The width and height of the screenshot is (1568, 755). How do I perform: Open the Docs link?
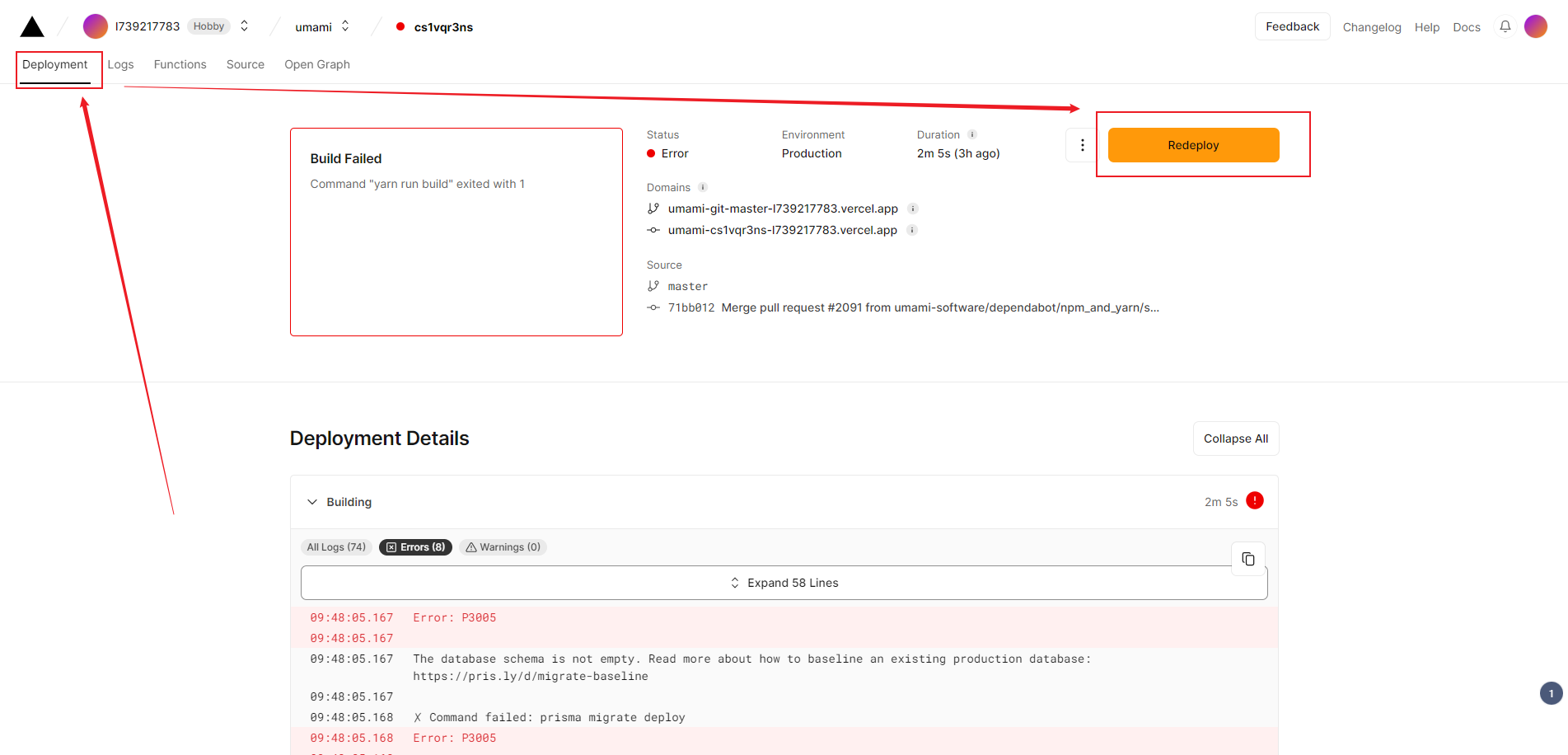1467,27
